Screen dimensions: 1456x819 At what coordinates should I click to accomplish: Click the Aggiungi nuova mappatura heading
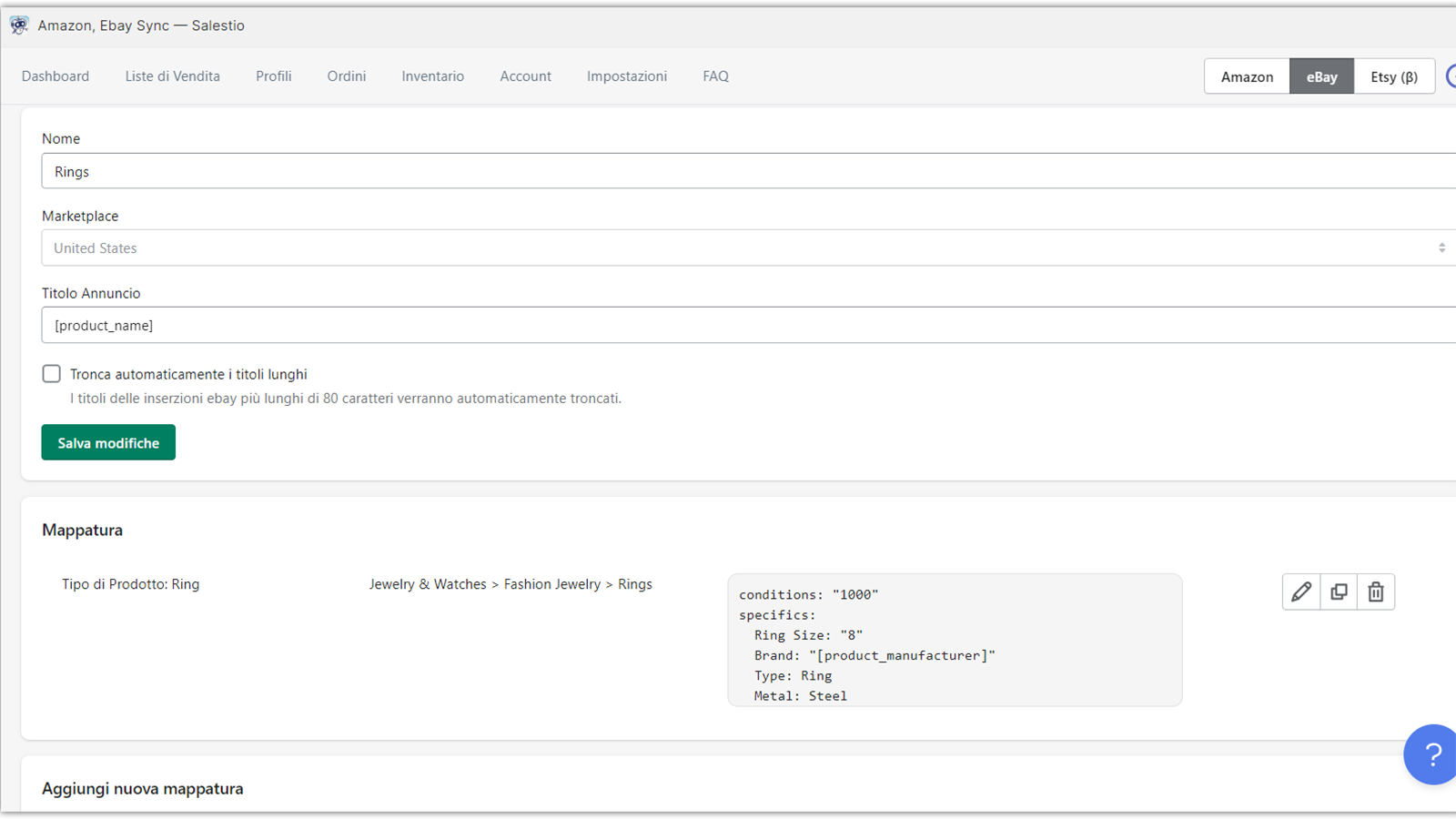143,789
